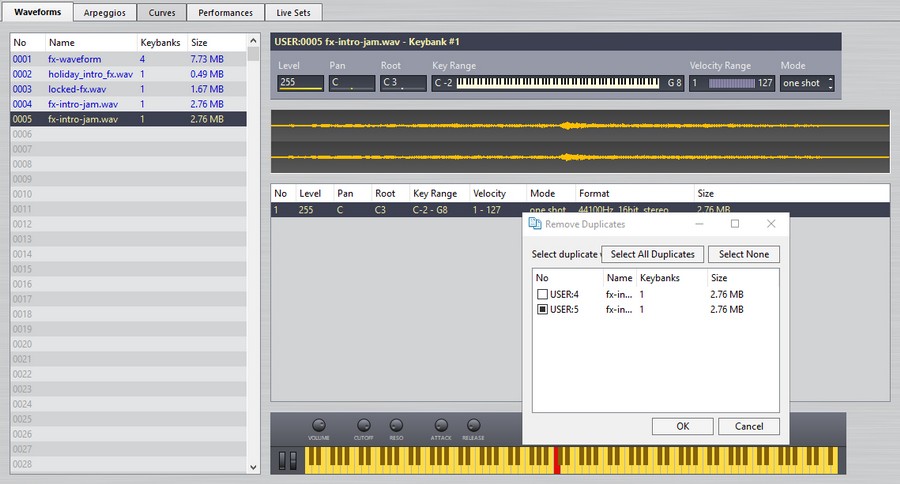Select holiday_intro_fx.wav in the waveform list
The image size is (900, 484).
[x=89, y=74]
